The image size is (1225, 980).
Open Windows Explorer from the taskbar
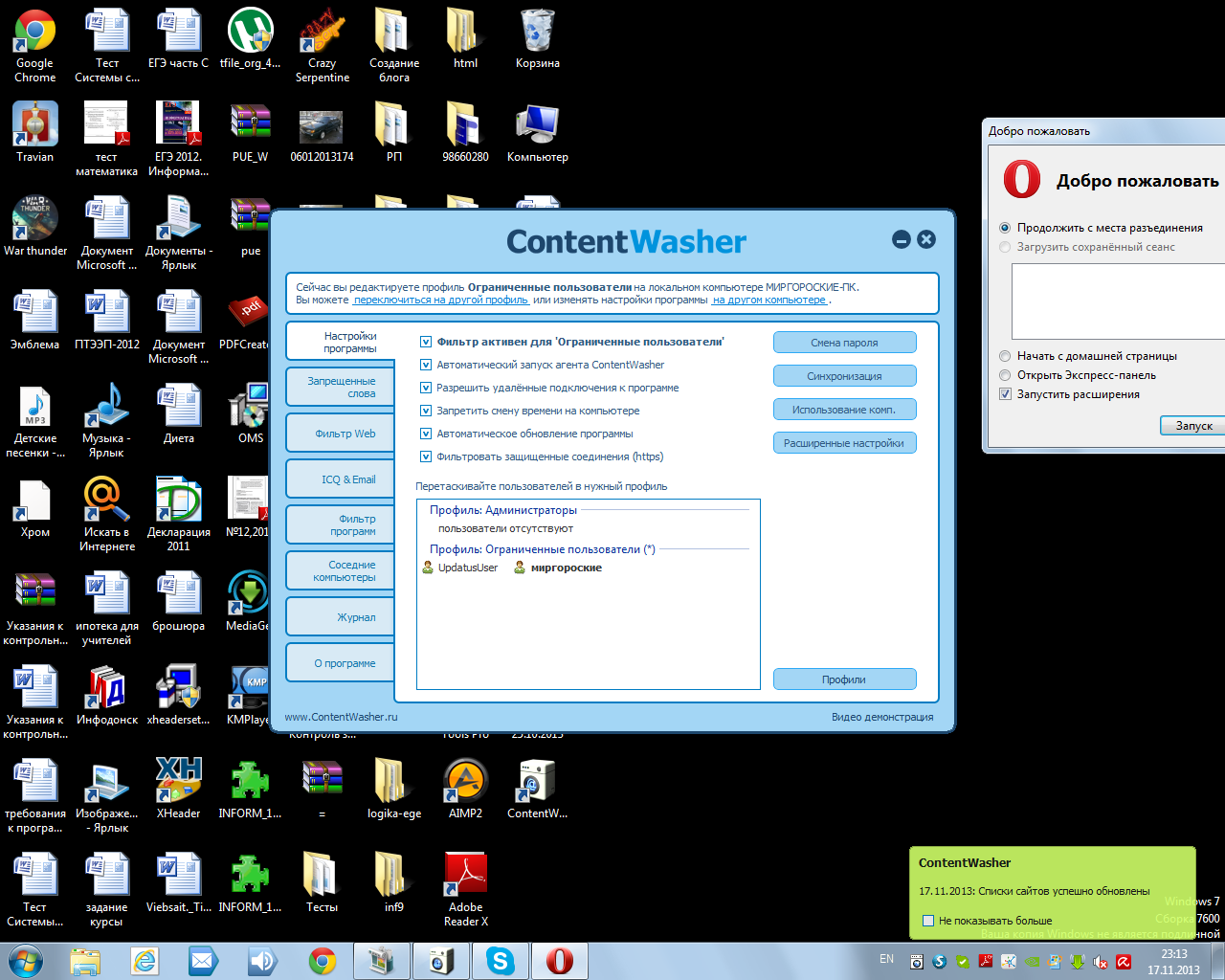click(85, 961)
